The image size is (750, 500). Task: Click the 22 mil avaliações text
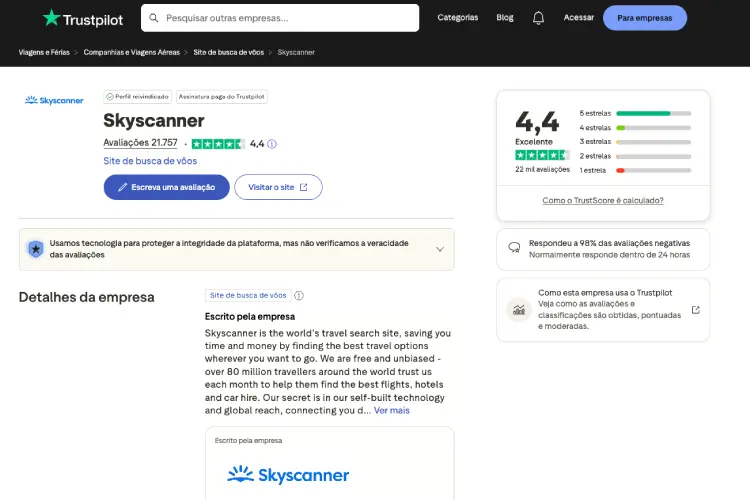point(542,169)
